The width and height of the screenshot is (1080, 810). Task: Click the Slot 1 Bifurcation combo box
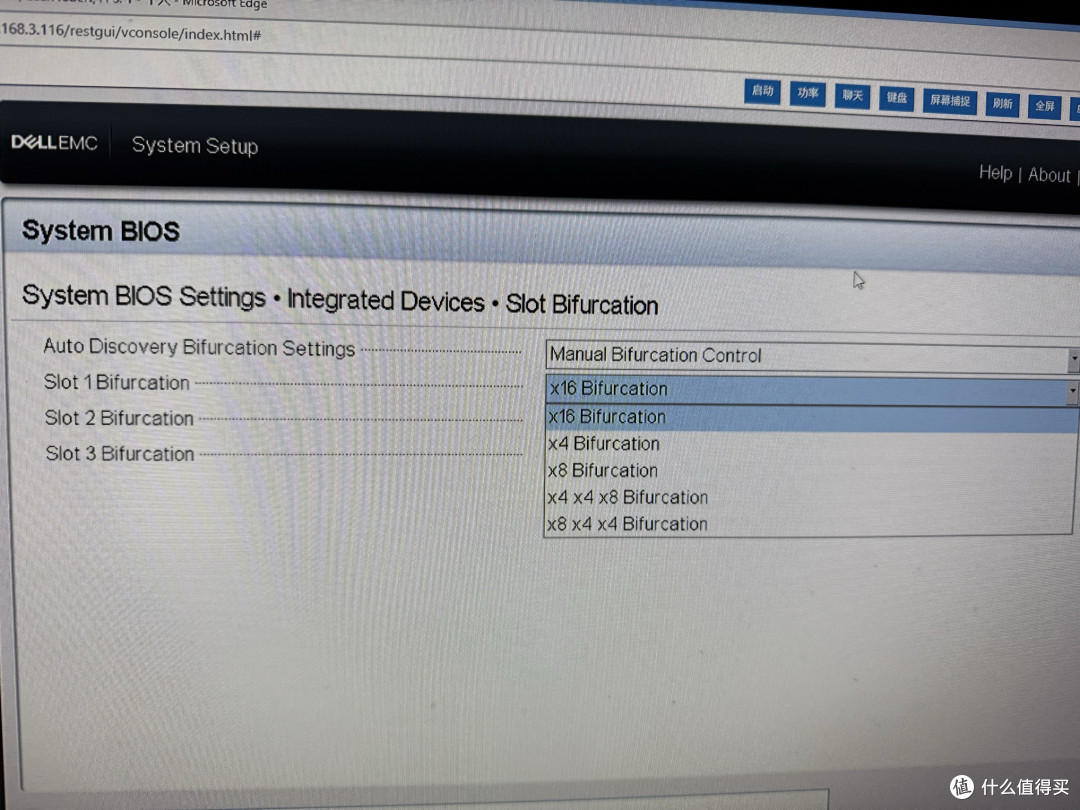pyautogui.click(x=812, y=390)
